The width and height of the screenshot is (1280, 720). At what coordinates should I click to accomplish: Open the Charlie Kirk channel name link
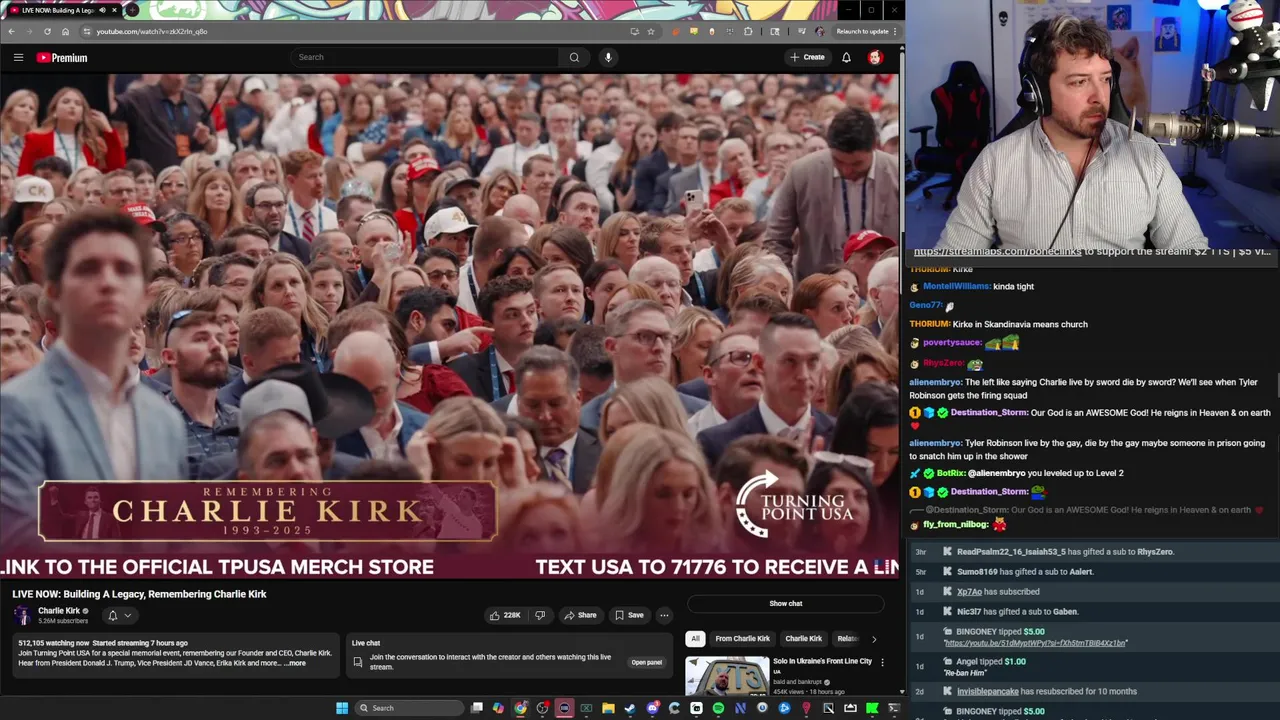[59, 611]
